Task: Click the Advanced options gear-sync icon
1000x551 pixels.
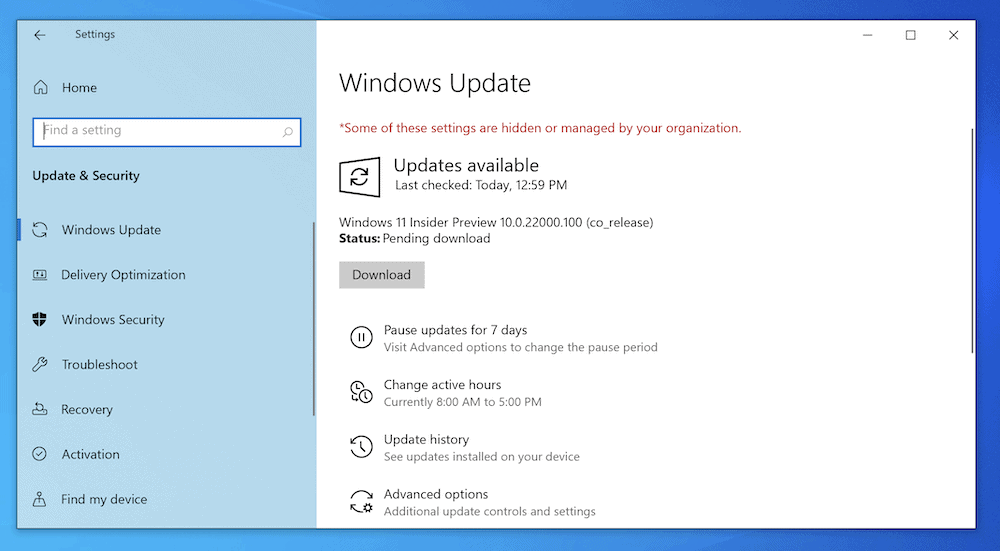Action: click(361, 501)
